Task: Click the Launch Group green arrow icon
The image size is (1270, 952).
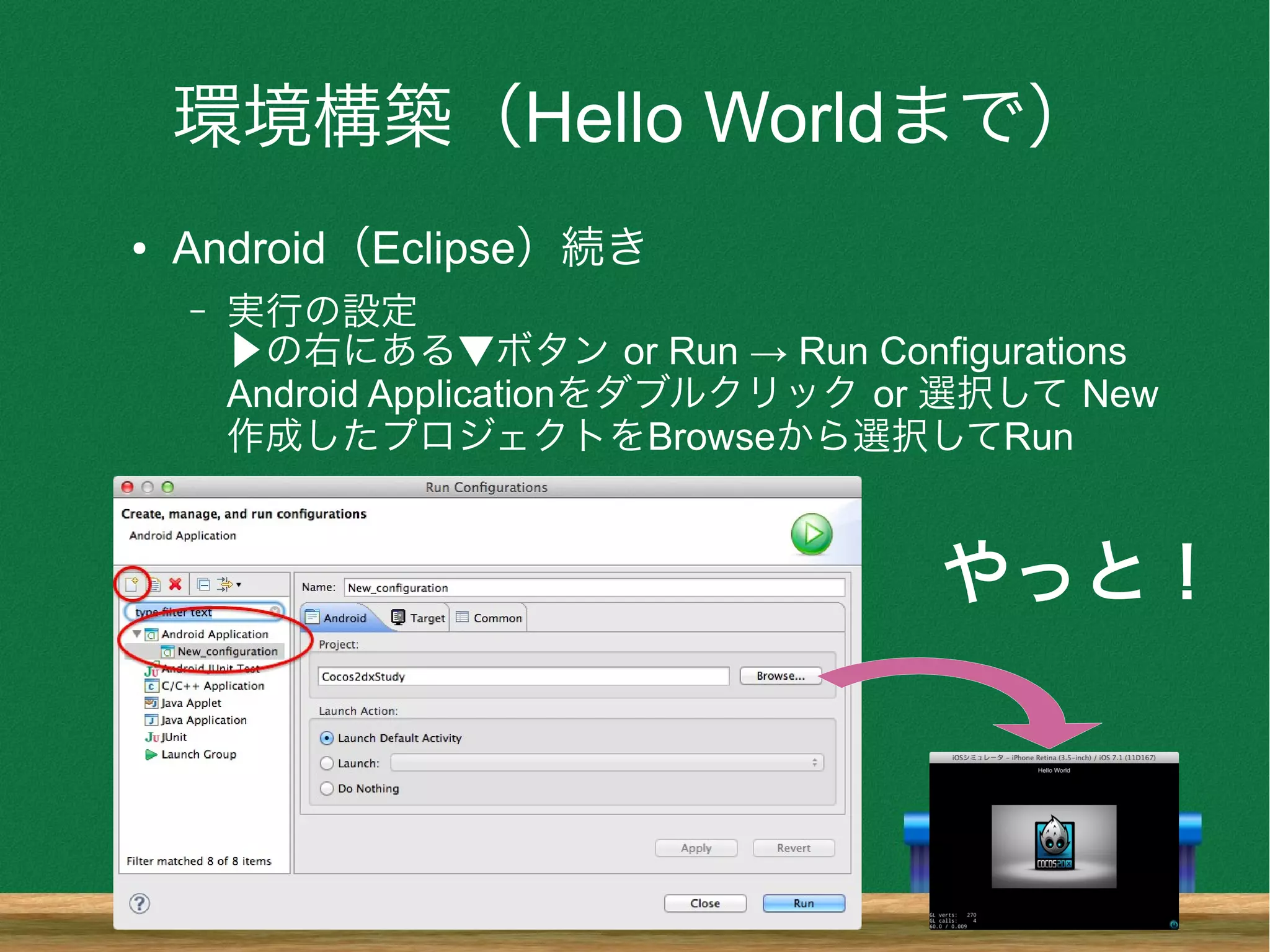Action: 151,754
